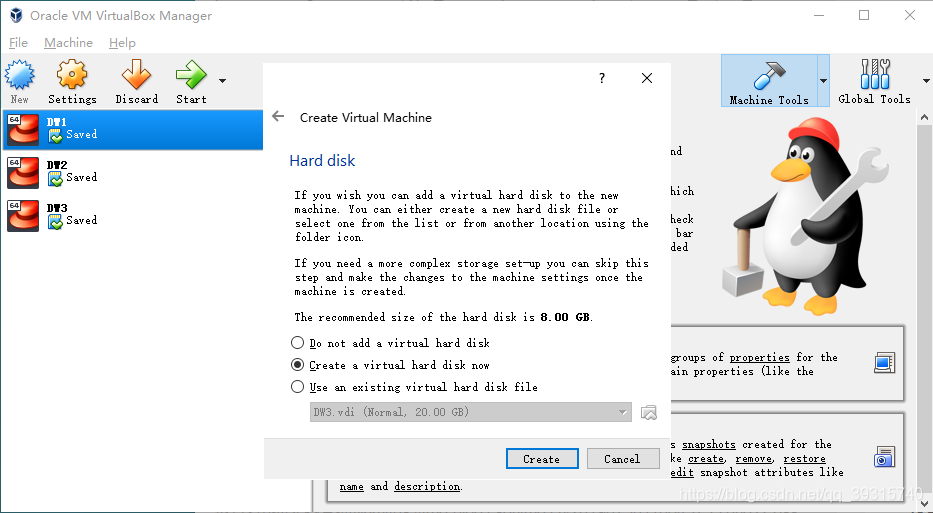Select Use an existing virtual hard disk file
933x513 pixels.
[x=414, y=387]
